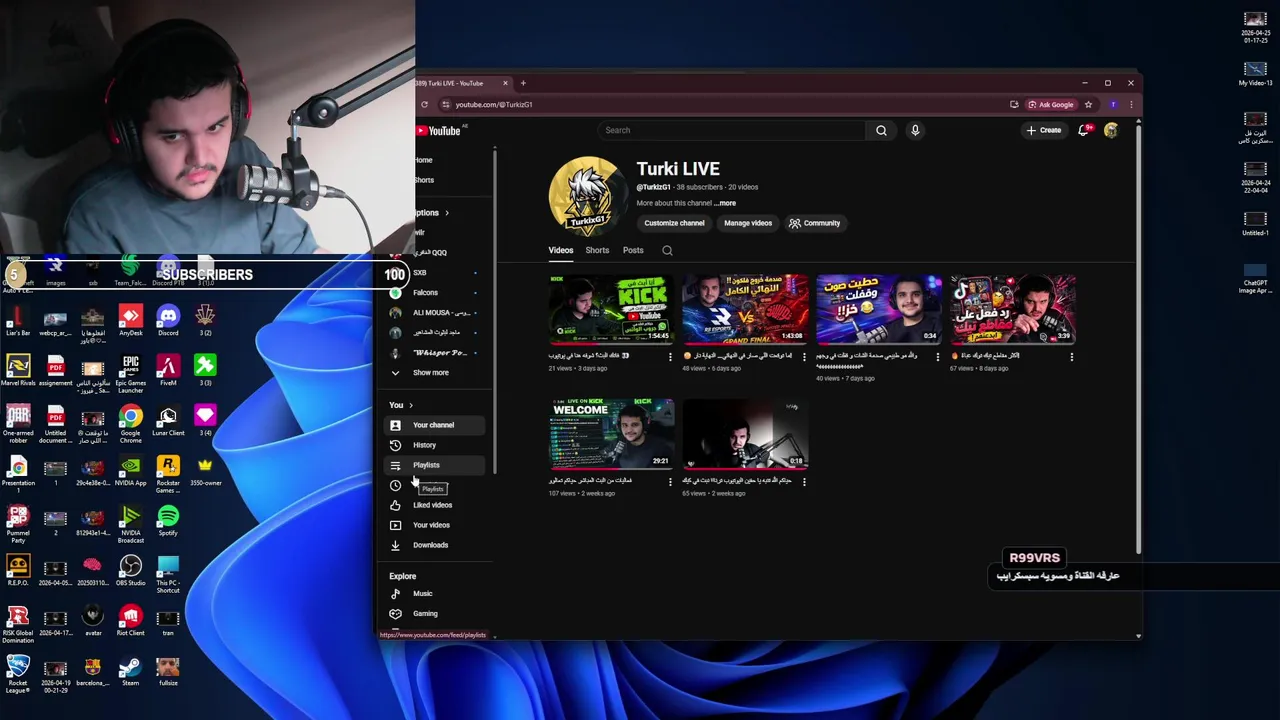Open the account avatar menu on YouTube
Screen dimensions: 1280x720
coord(1111,130)
